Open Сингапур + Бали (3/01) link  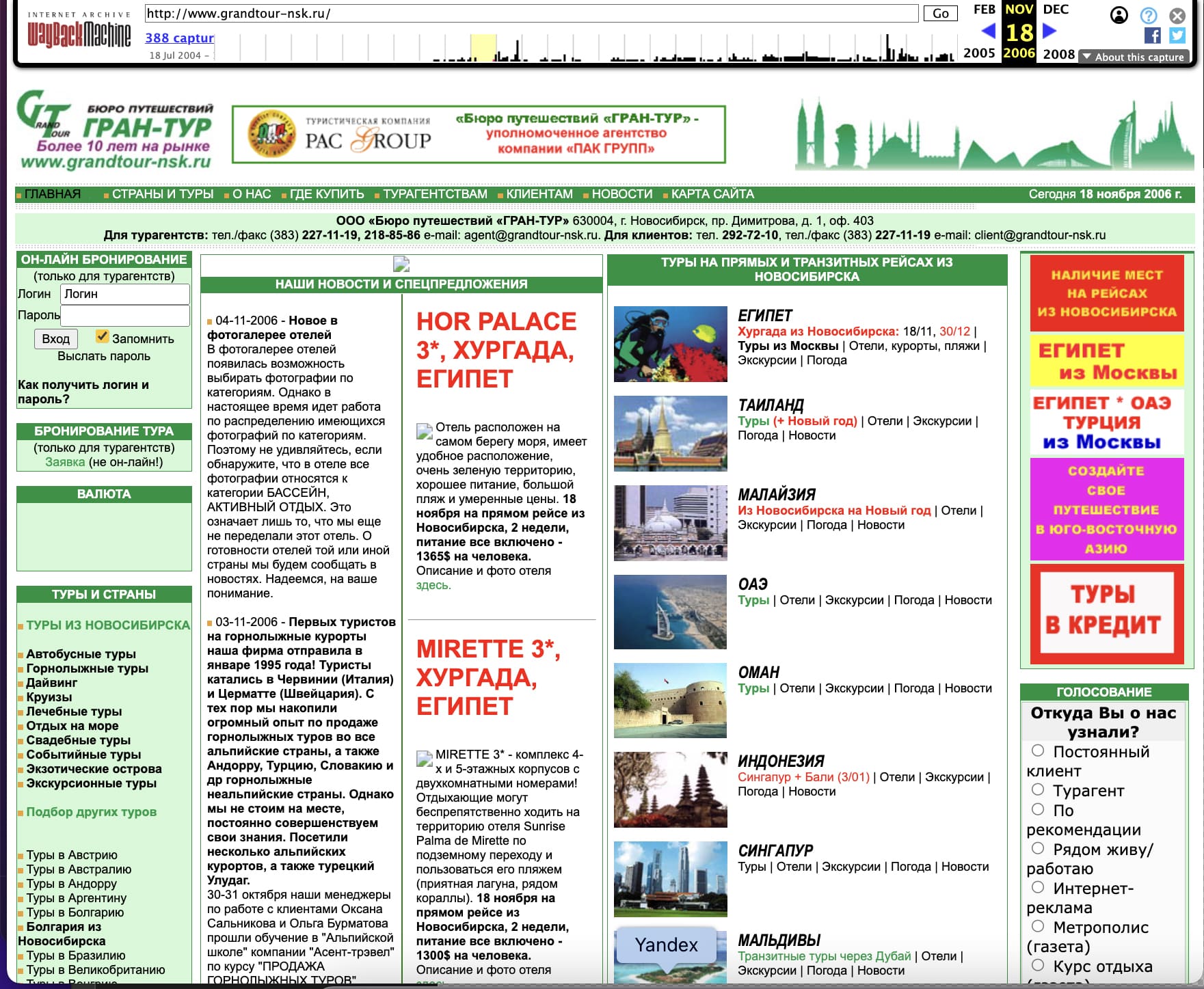tap(803, 777)
